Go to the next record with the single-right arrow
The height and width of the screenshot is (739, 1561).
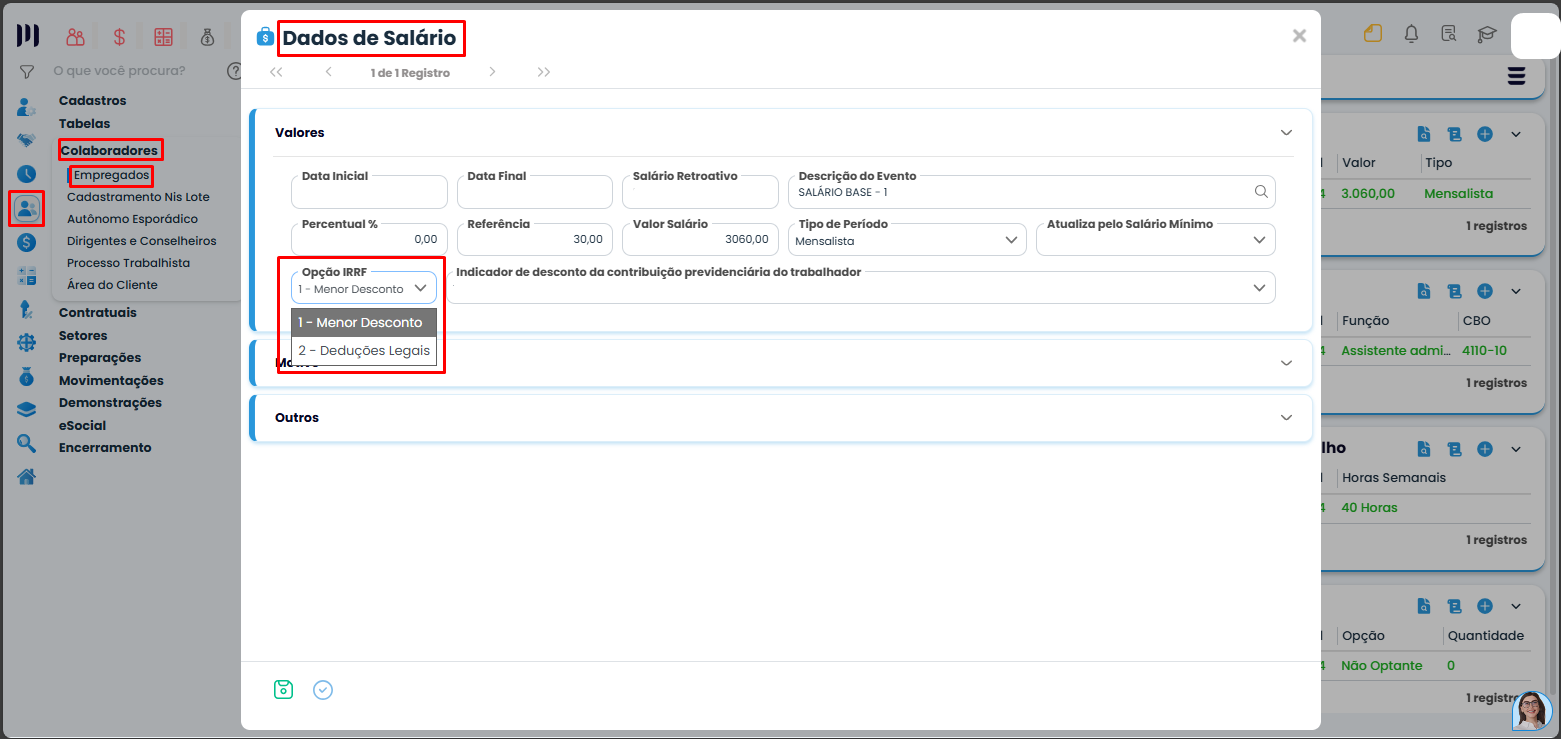[x=492, y=72]
